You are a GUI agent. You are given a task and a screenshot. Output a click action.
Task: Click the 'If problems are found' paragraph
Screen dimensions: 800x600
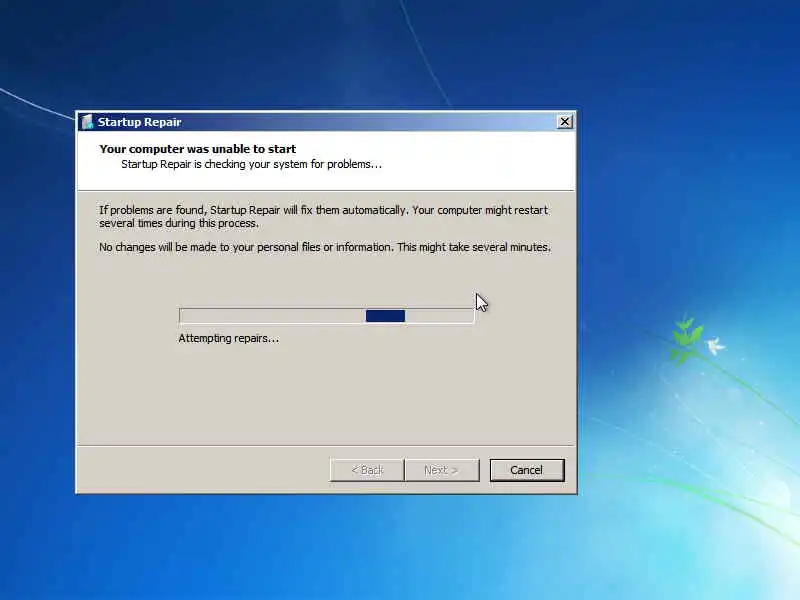323,216
